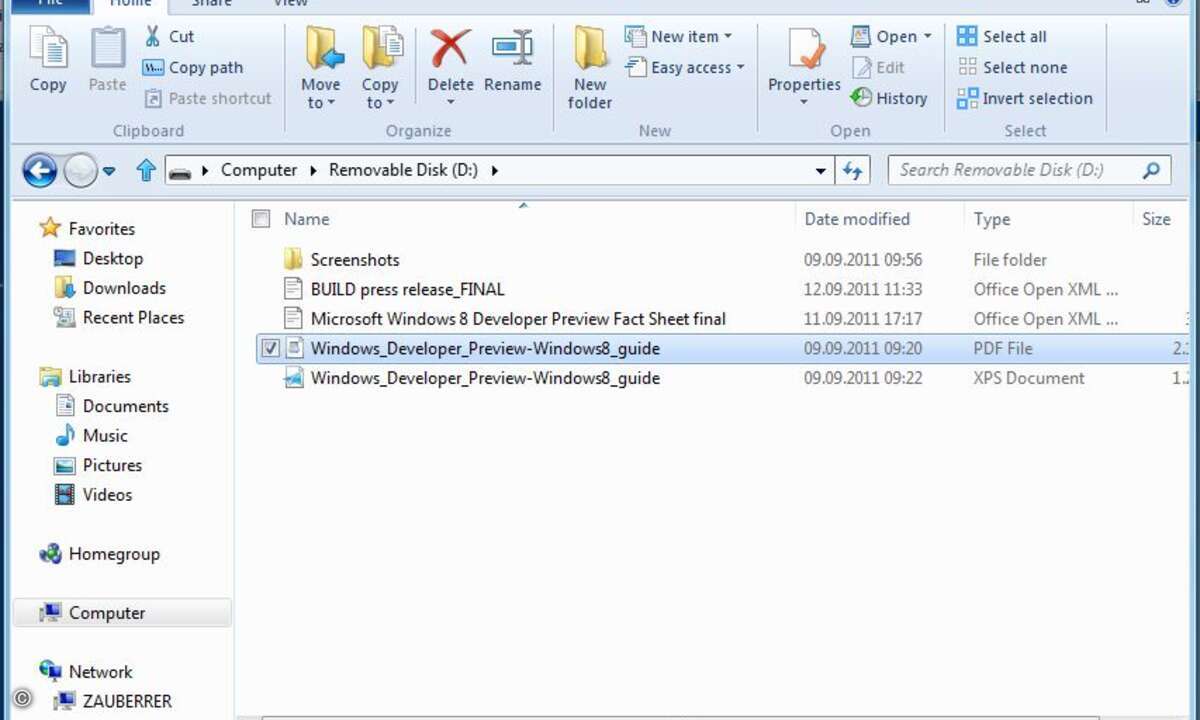
Task: Click Computer in address breadcrumb
Action: [x=259, y=170]
